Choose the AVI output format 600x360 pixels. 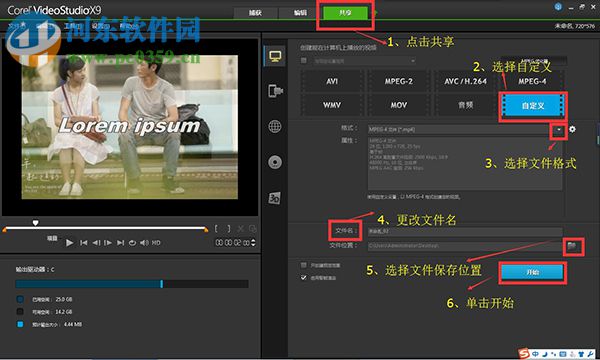click(x=332, y=81)
